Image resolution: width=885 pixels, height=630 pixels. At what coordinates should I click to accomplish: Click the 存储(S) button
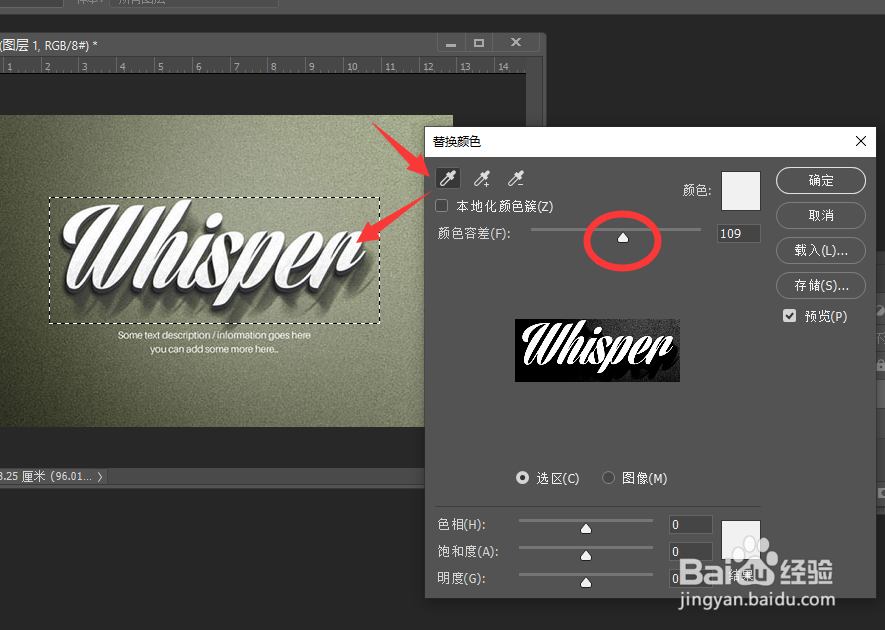tap(820, 285)
